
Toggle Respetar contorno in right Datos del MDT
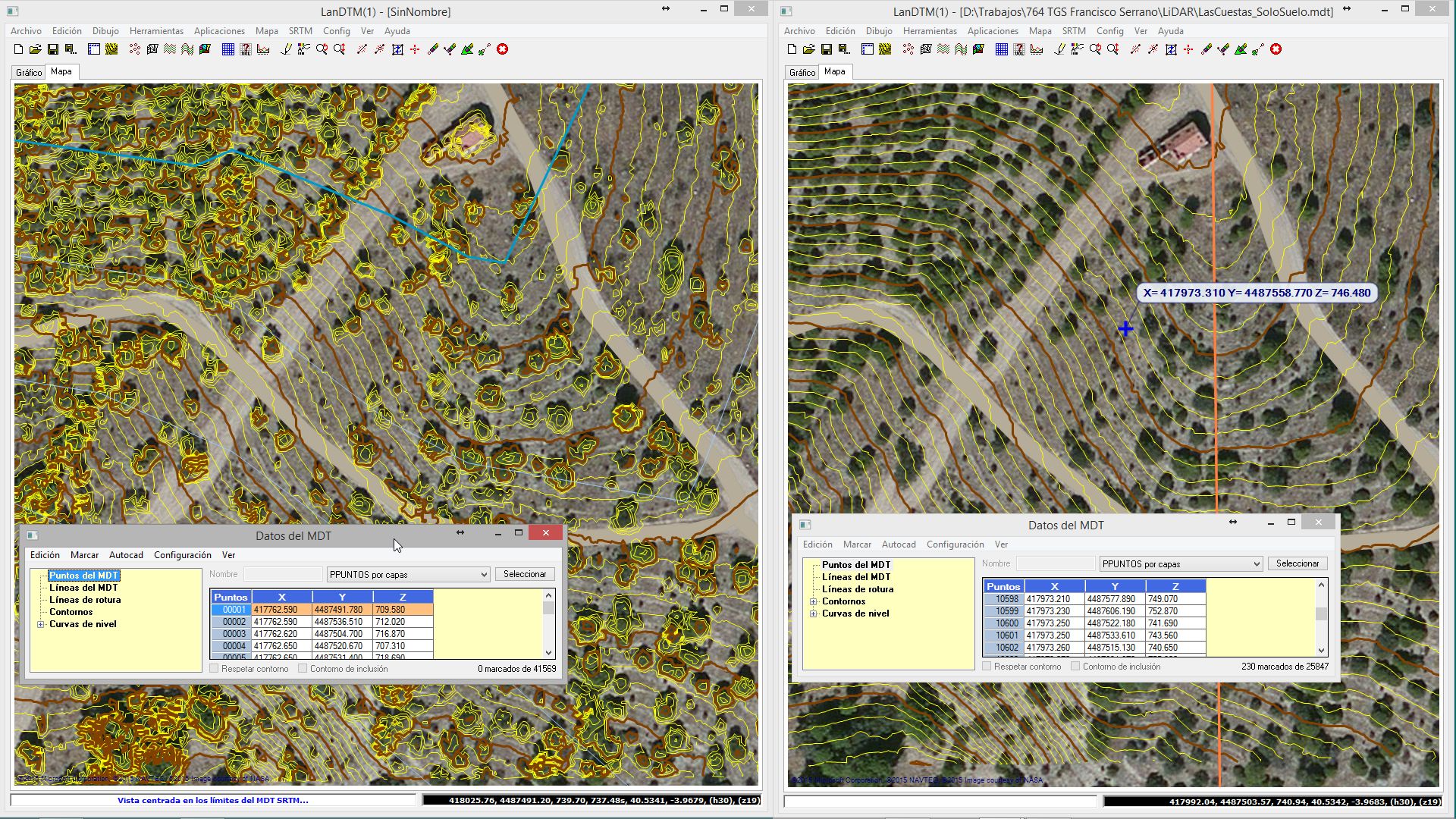[x=987, y=667]
